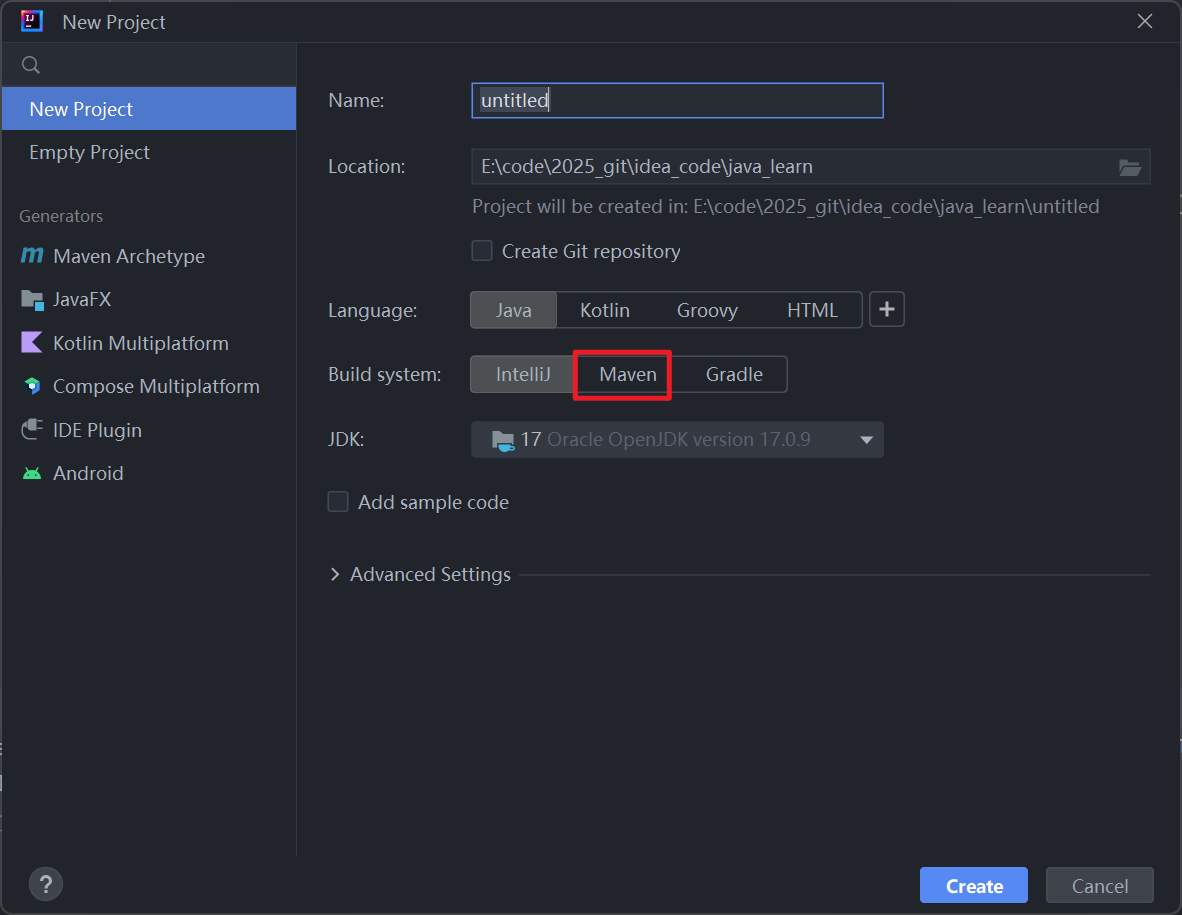Click the 'Project will be created in' hint

[785, 207]
